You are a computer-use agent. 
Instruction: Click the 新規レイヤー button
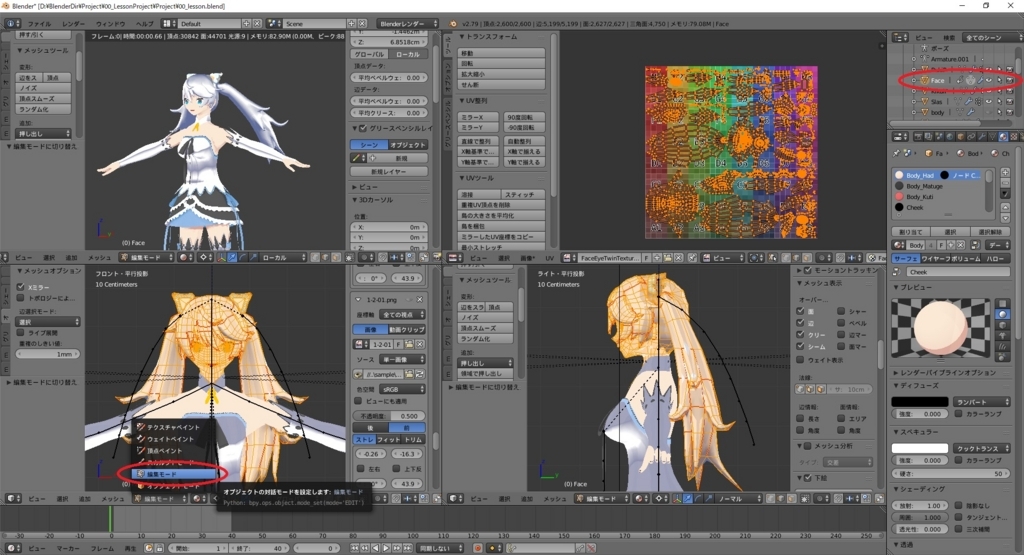pos(389,171)
